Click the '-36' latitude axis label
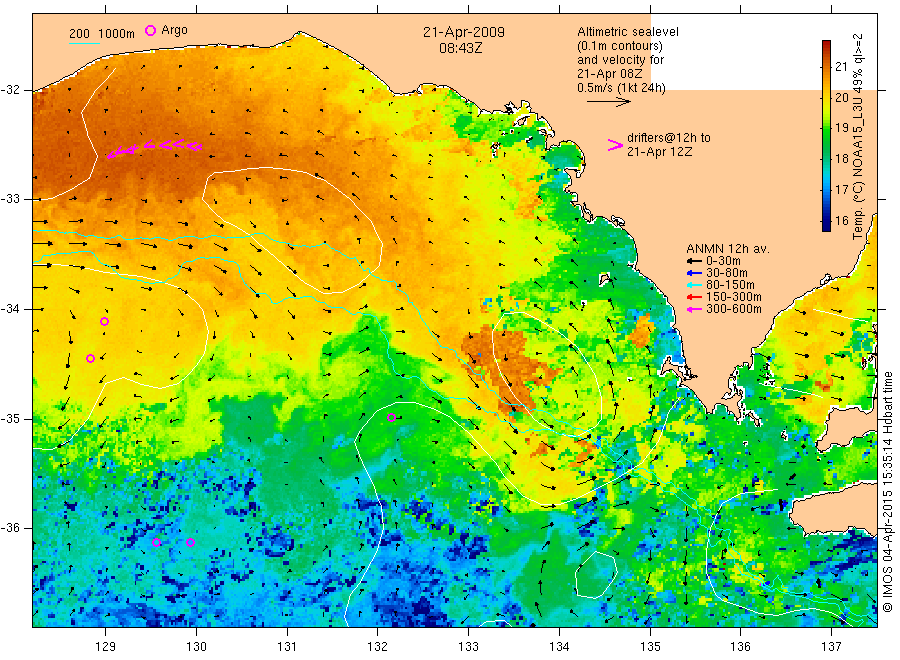This screenshot has width=900, height=660. coord(10,528)
